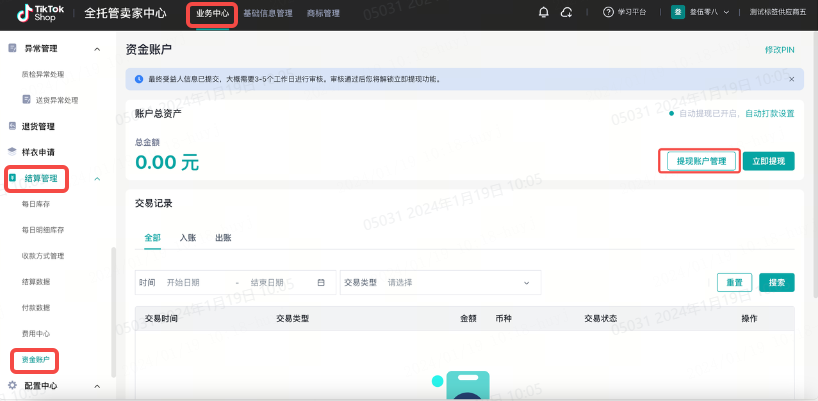Open the 自动打款设置 link

point(769,113)
